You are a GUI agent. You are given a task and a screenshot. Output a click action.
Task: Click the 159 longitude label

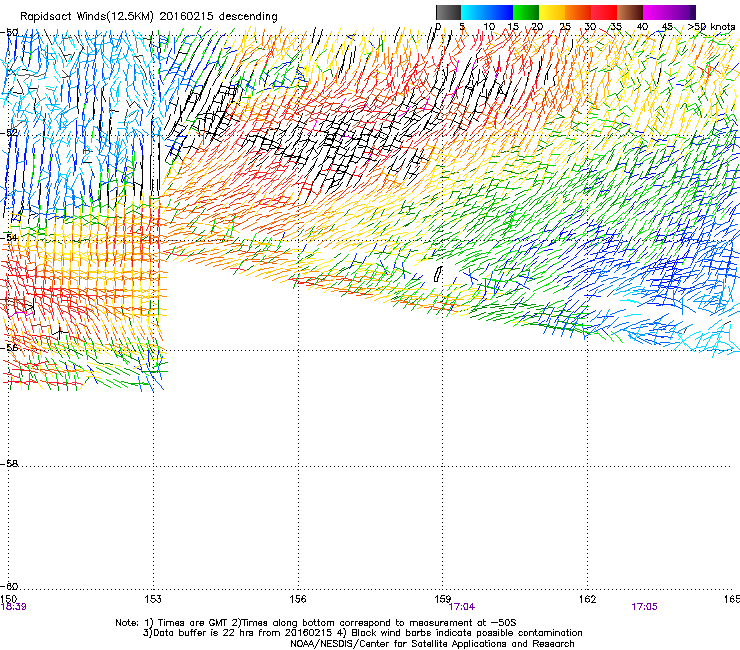(x=443, y=599)
